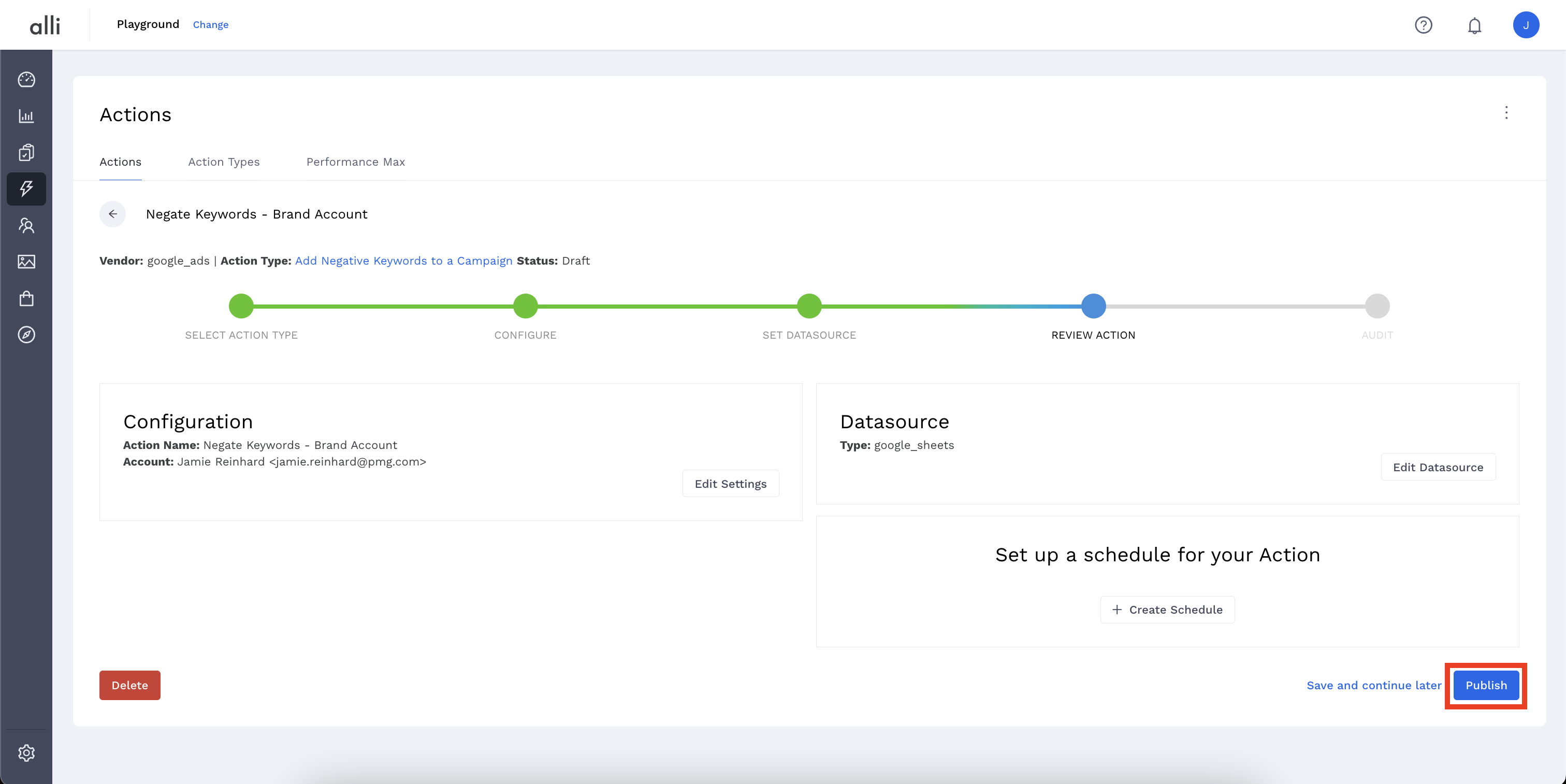Click the help question mark icon
Screen dimensions: 1566x784
[x=1423, y=25]
